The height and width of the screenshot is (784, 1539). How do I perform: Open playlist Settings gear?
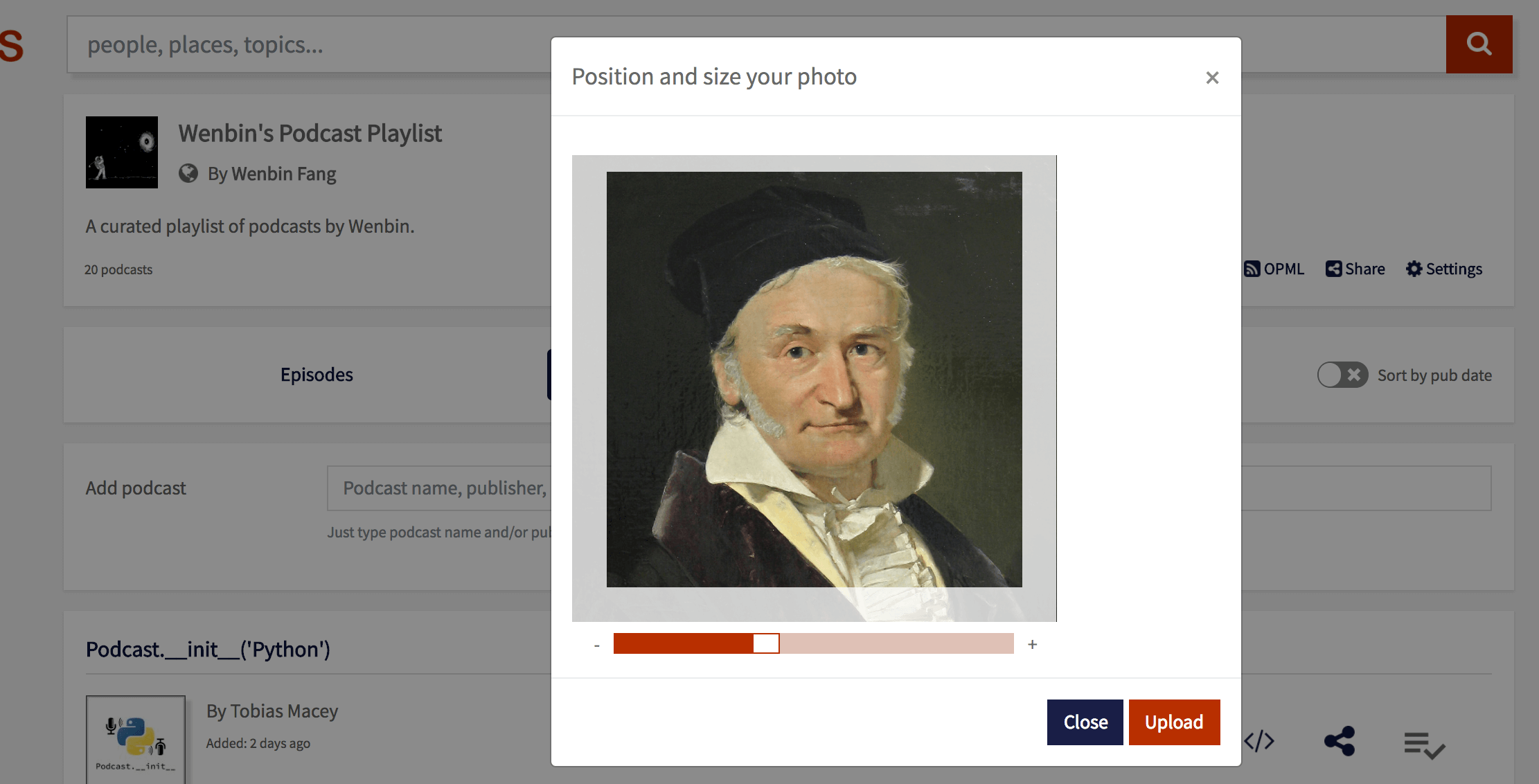(1444, 269)
